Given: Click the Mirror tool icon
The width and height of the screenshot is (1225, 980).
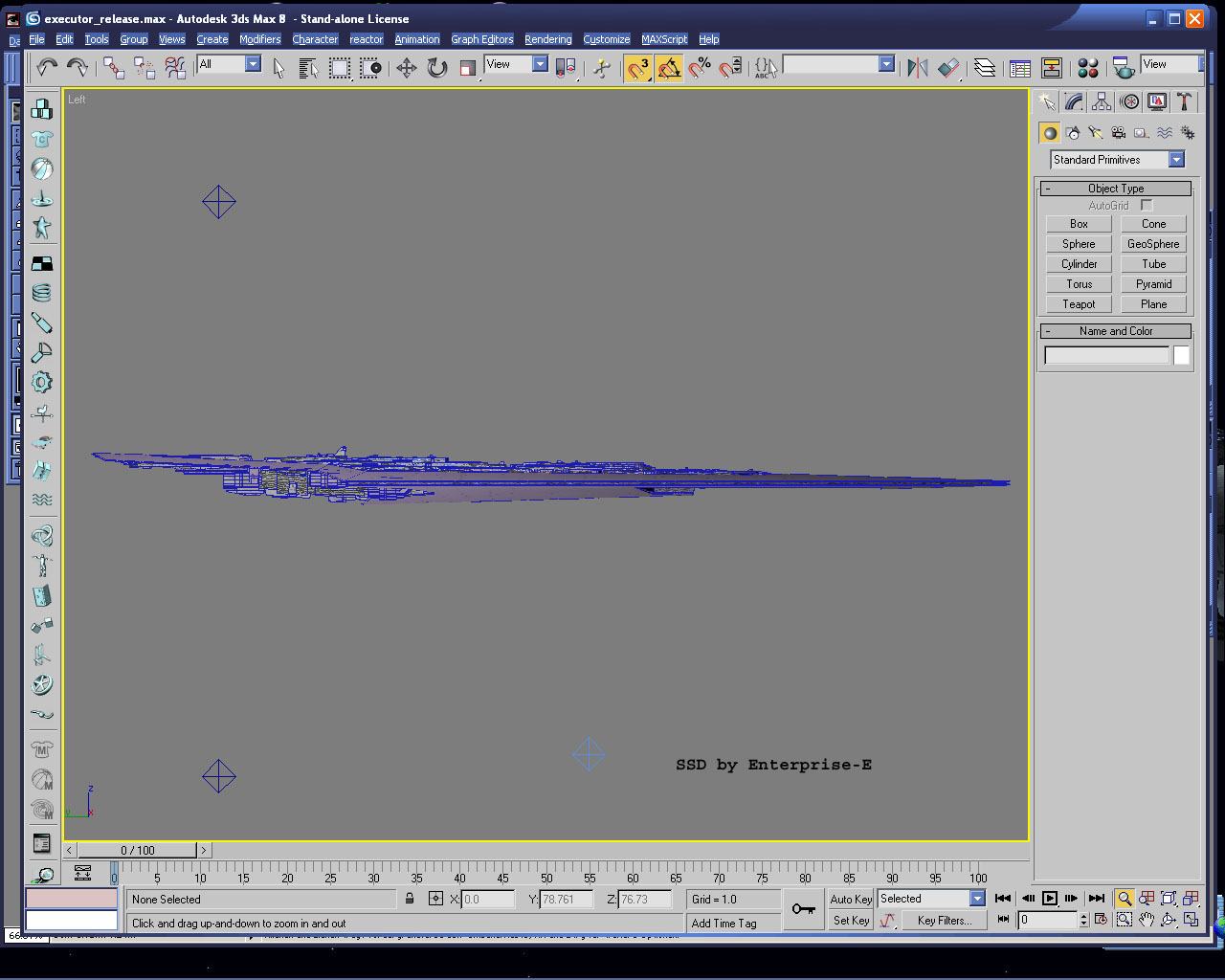Looking at the screenshot, I should tap(918, 67).
